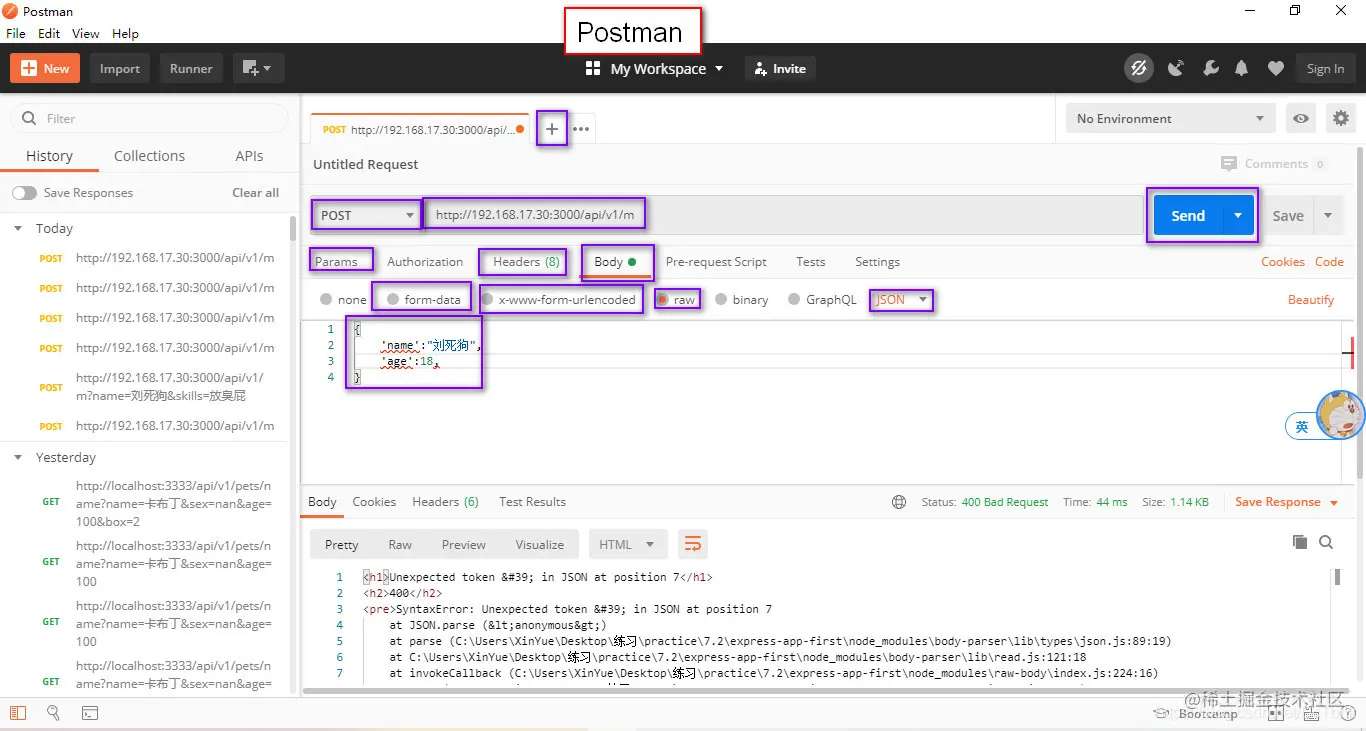Open Find and Replace icon in the bottom bar
This screenshot has width=1366, height=731.
pyautogui.click(x=53, y=713)
